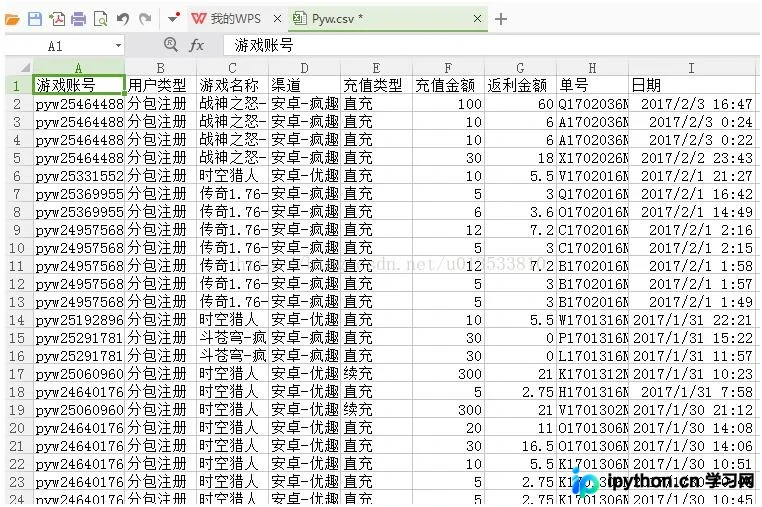This screenshot has height=507, width=762.
Task: Expand the Name Box dropdown arrow
Action: pos(118,46)
